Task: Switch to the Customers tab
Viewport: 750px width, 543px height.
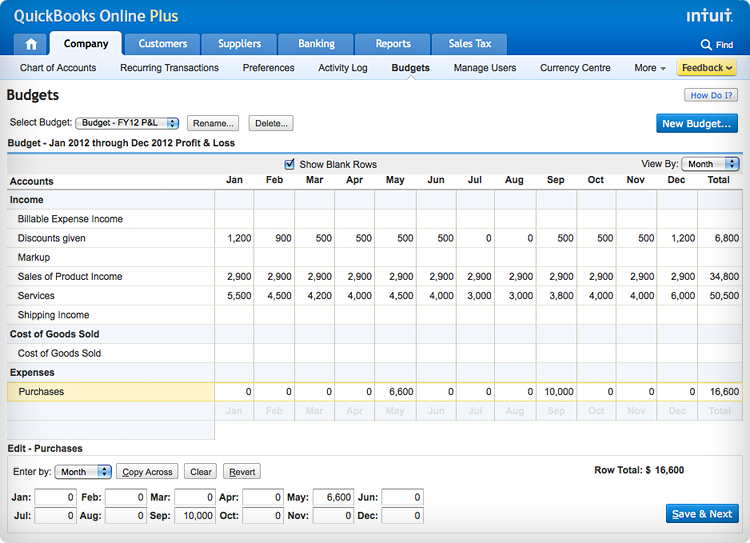Action: pyautogui.click(x=163, y=44)
